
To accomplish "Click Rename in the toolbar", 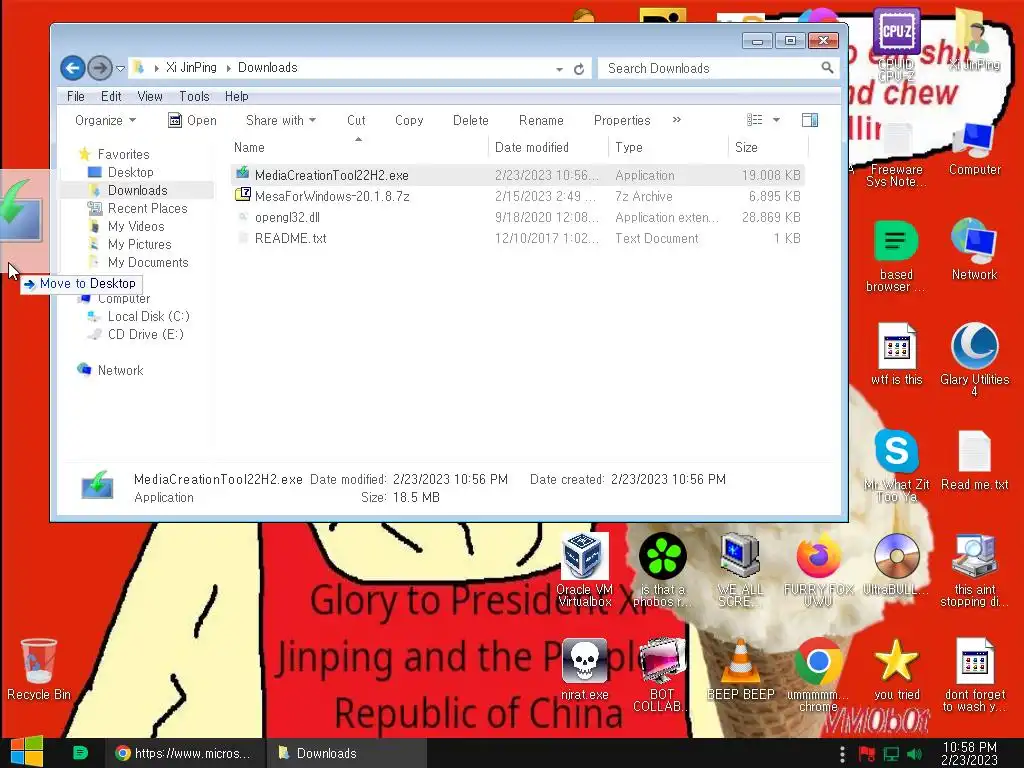I will coord(541,120).
